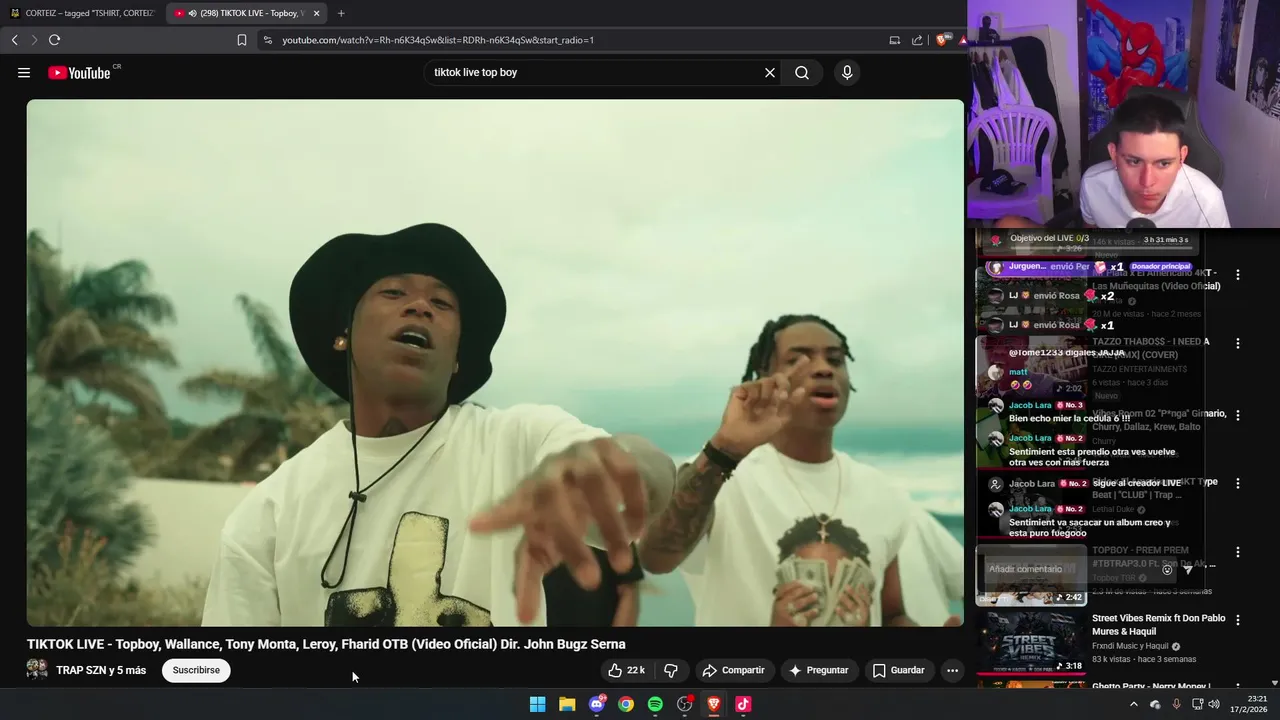Click comment 'Bien echo mier la cedula 6'

point(1069,418)
